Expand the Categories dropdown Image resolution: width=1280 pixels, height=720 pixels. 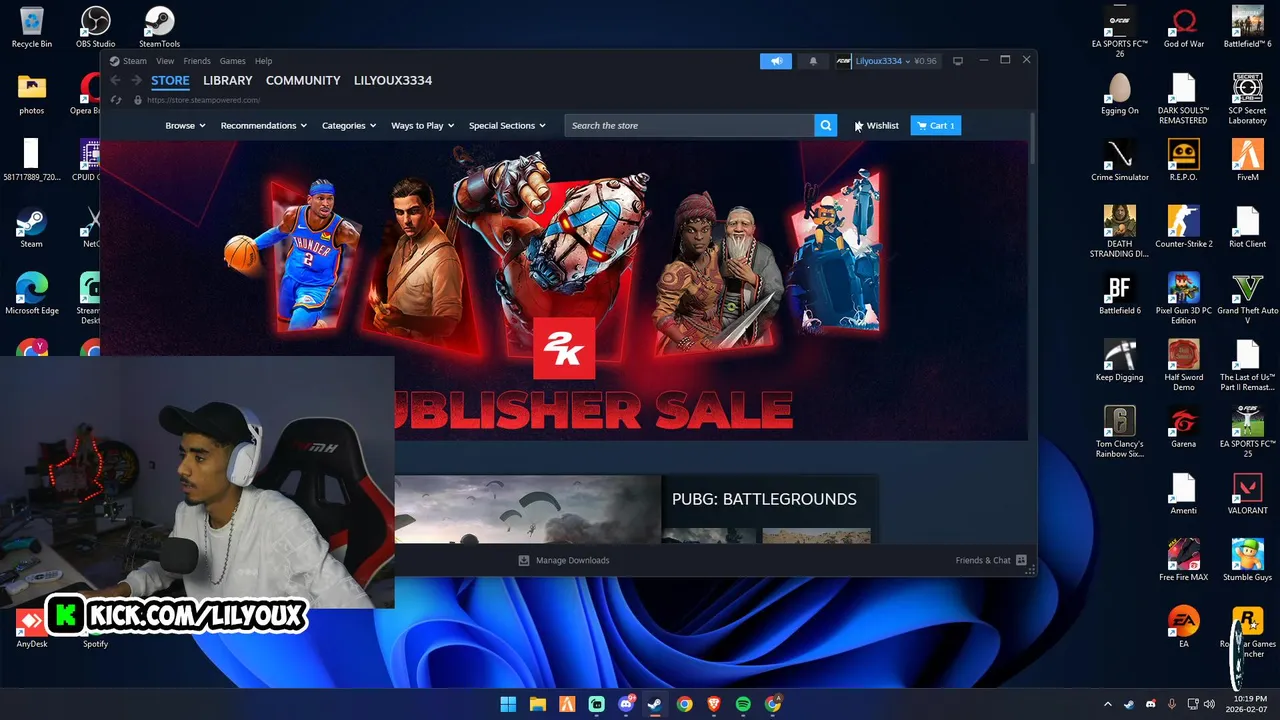tap(349, 125)
